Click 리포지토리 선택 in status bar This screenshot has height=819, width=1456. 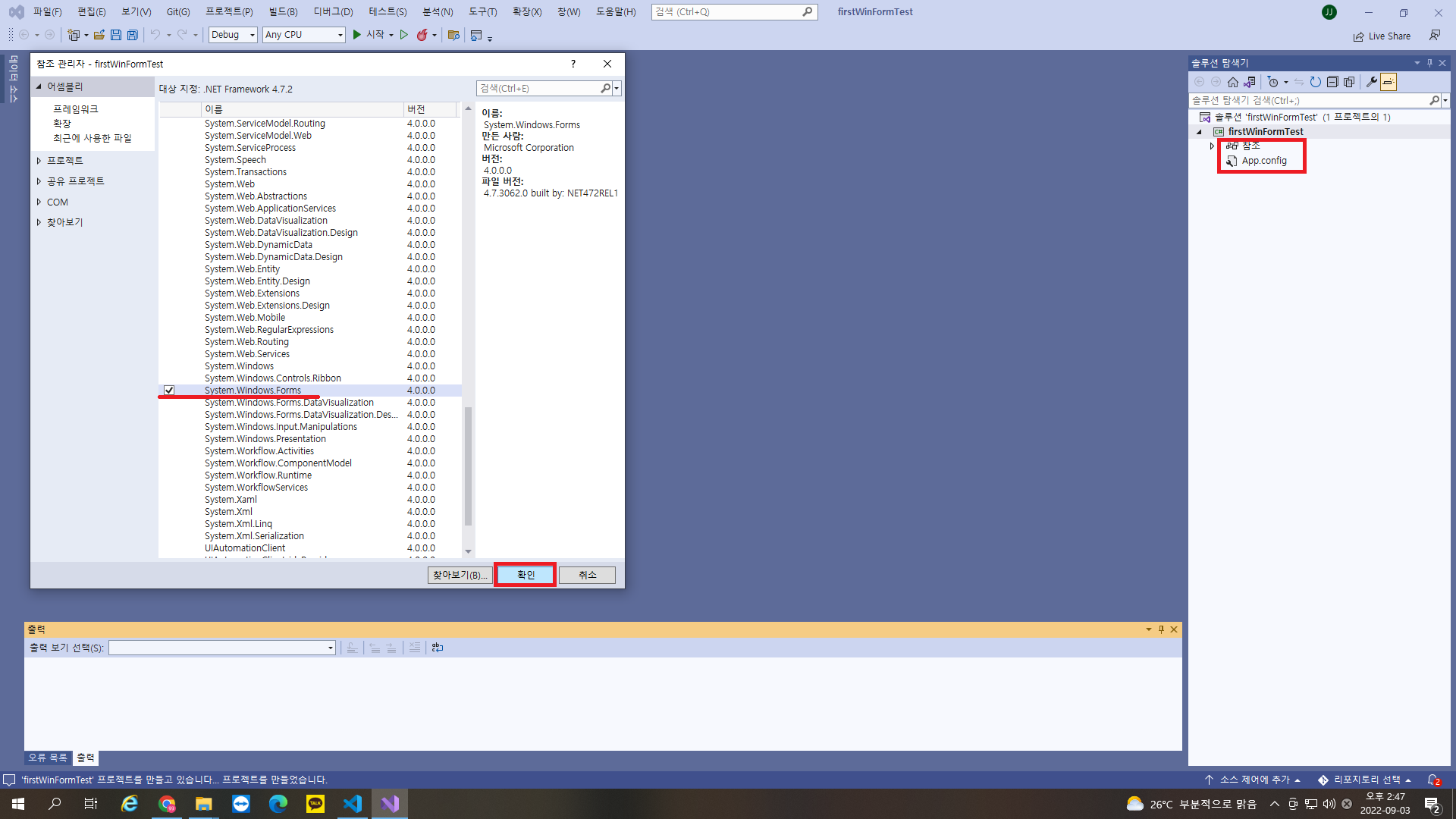pyautogui.click(x=1364, y=780)
